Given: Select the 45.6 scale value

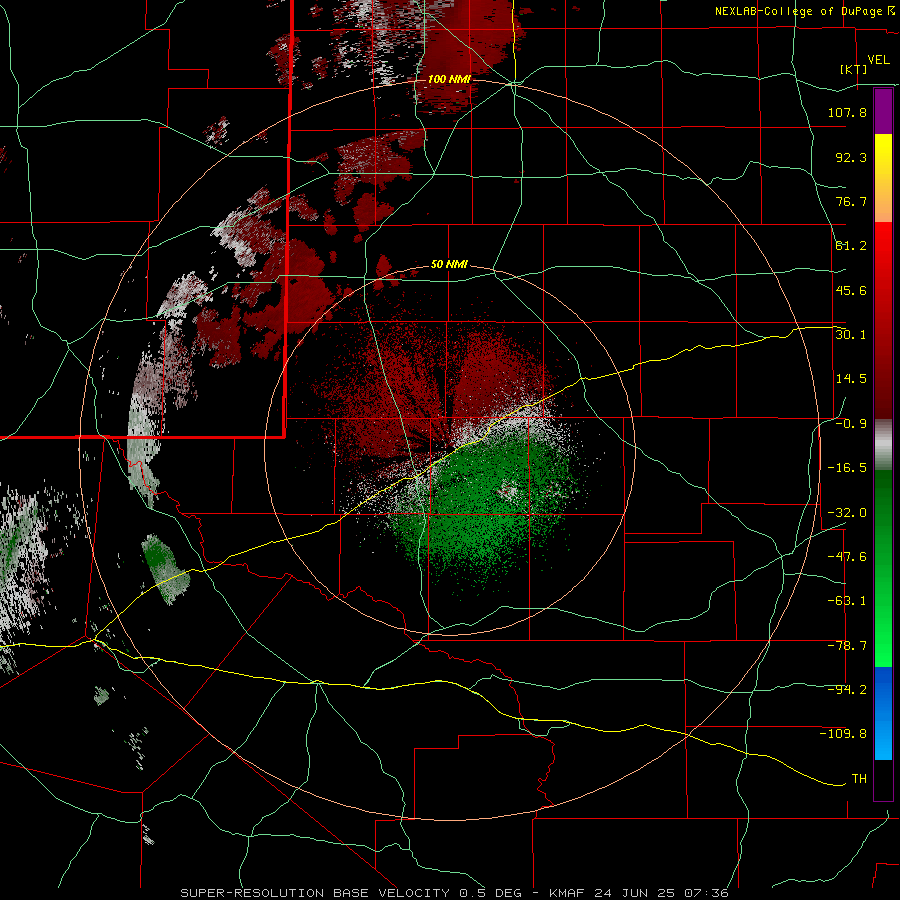Looking at the screenshot, I should pyautogui.click(x=851, y=290).
